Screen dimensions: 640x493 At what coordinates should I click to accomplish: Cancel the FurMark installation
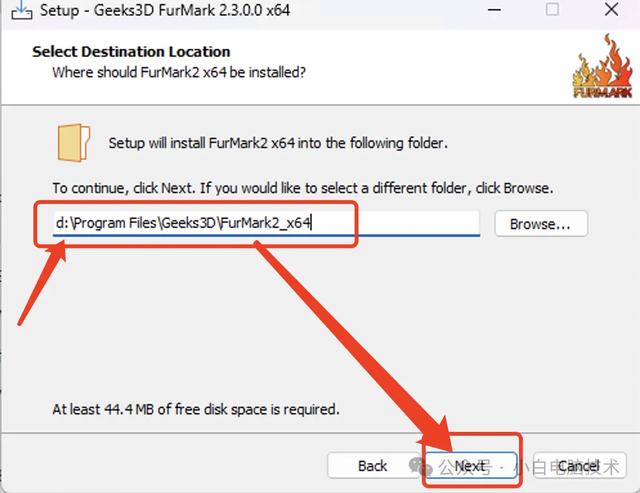coord(579,465)
